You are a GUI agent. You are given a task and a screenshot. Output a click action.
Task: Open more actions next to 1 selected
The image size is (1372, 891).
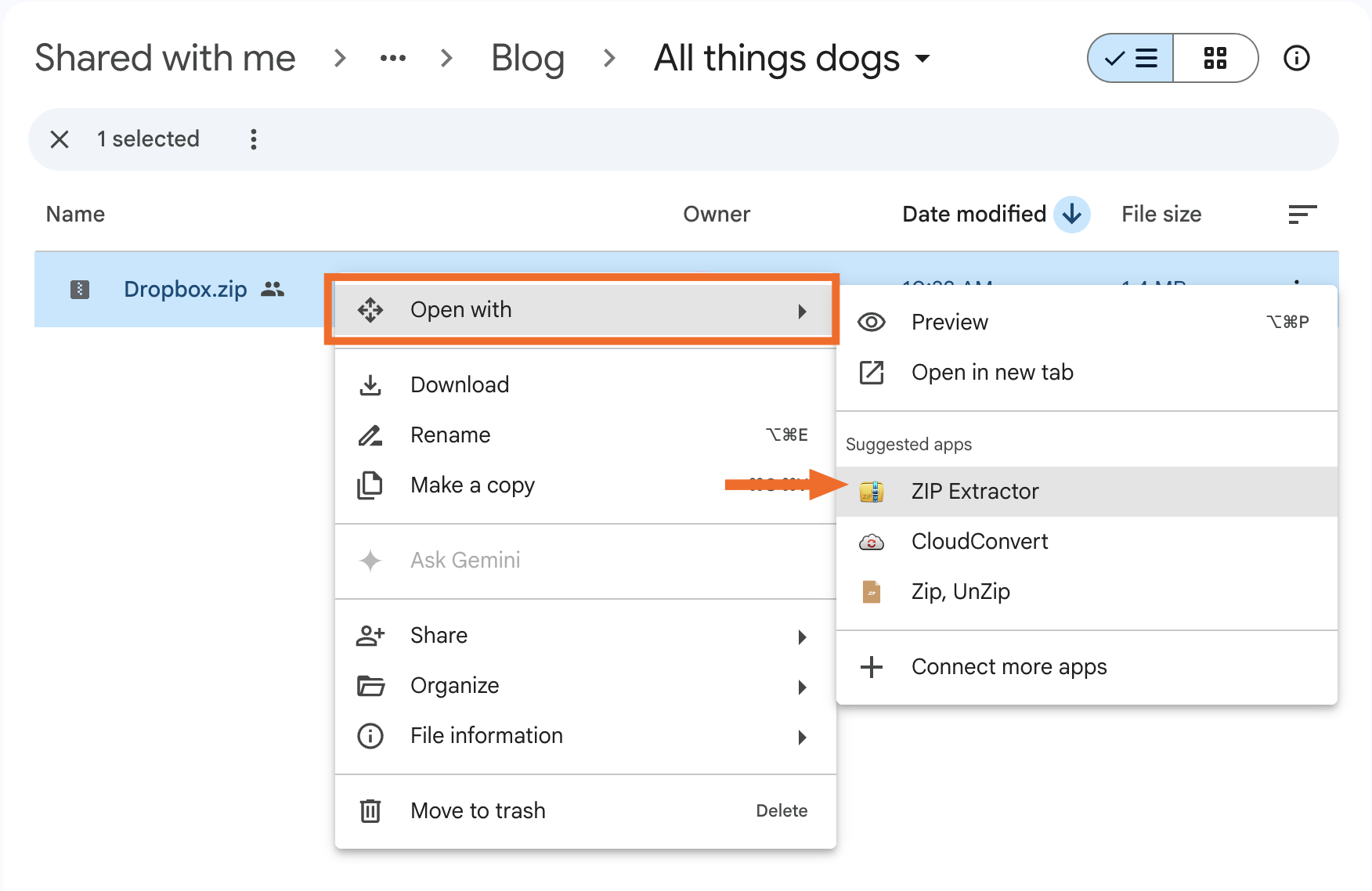(253, 139)
